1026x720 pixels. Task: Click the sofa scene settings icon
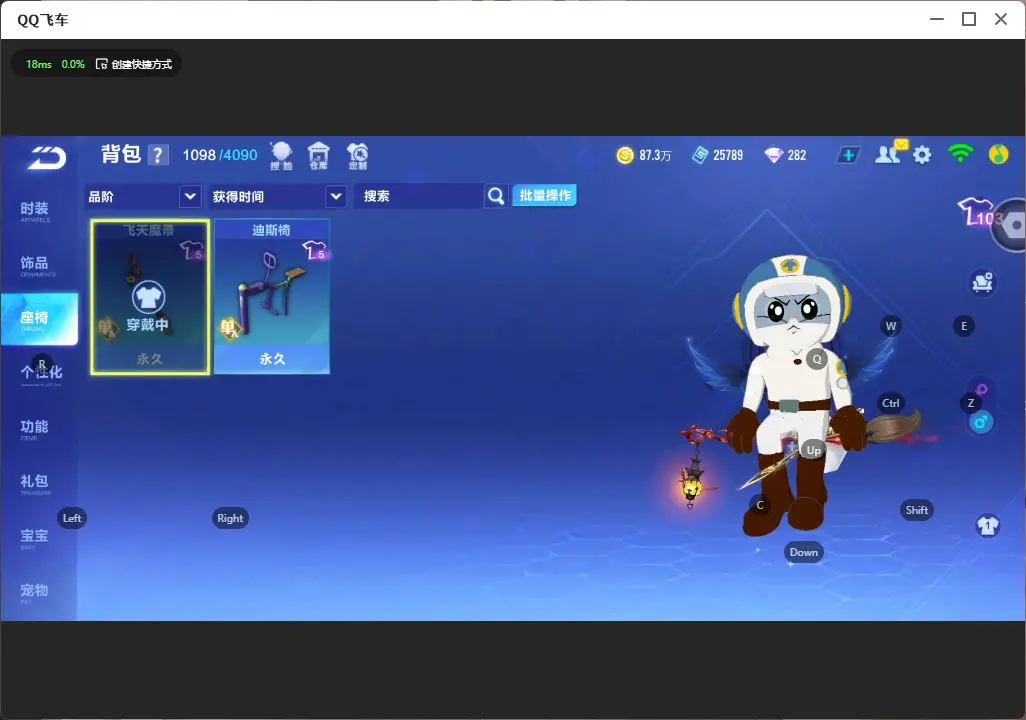[x=982, y=283]
